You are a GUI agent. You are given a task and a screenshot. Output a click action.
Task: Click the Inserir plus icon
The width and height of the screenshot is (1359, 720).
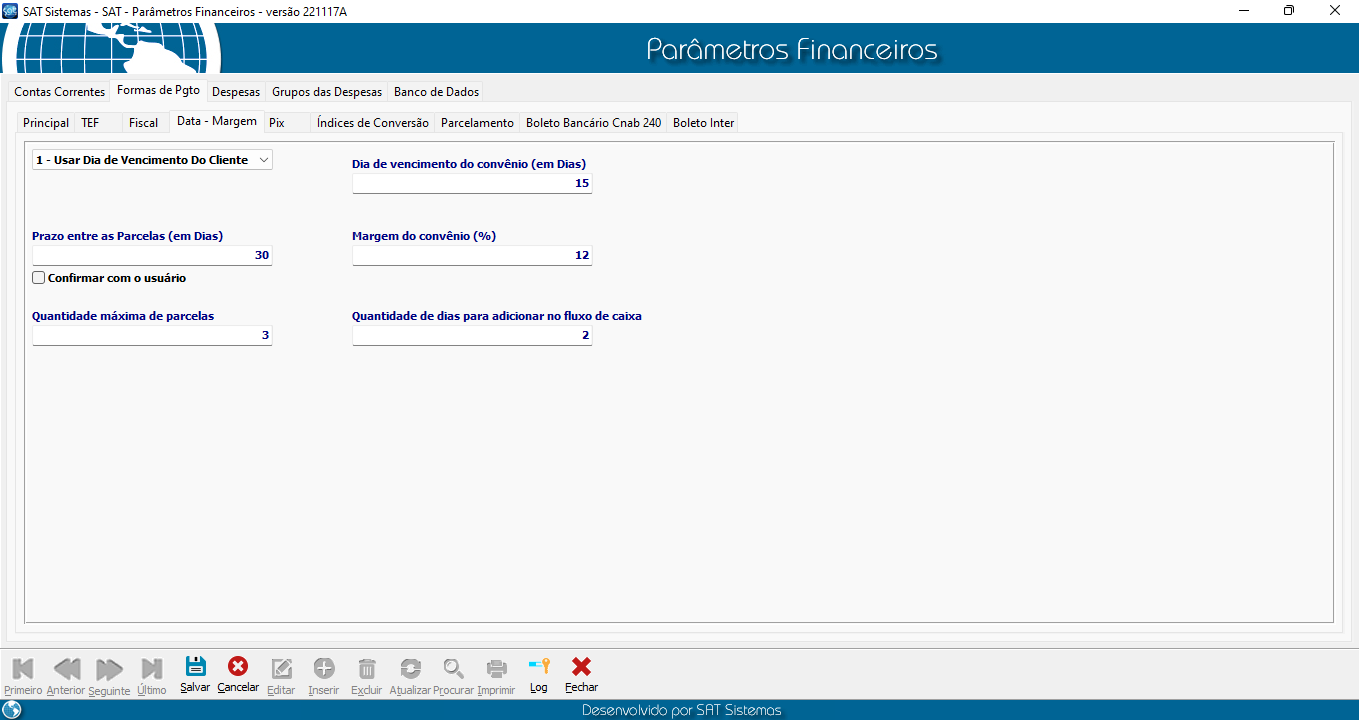tap(324, 669)
